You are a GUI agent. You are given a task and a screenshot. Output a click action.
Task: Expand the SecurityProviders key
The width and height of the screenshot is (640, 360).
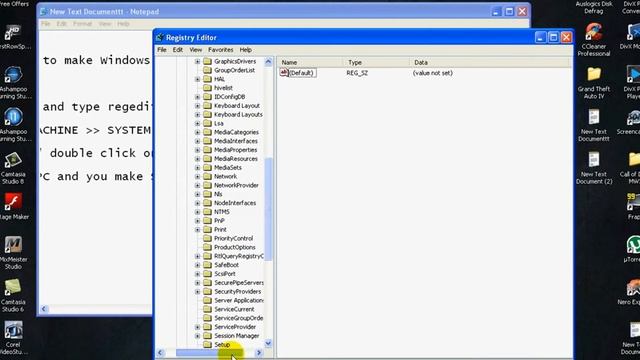coord(198,291)
